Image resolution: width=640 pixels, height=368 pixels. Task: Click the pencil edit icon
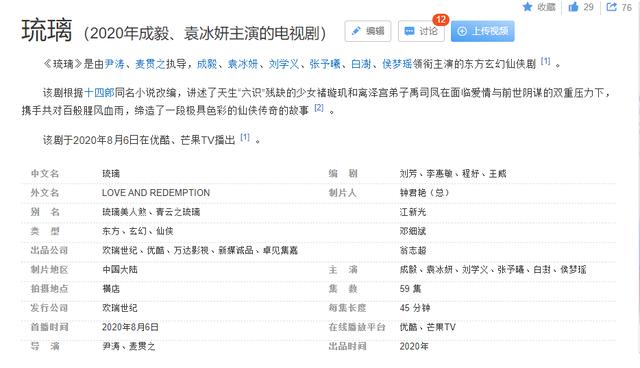(x=356, y=31)
